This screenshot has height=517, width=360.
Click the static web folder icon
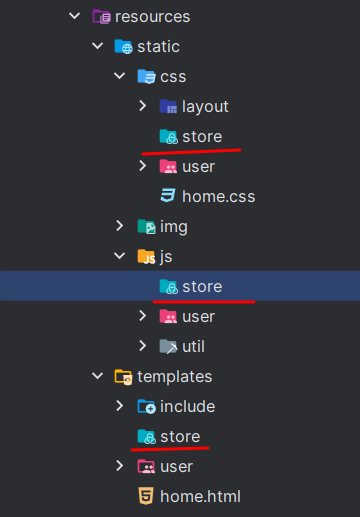tap(124, 46)
